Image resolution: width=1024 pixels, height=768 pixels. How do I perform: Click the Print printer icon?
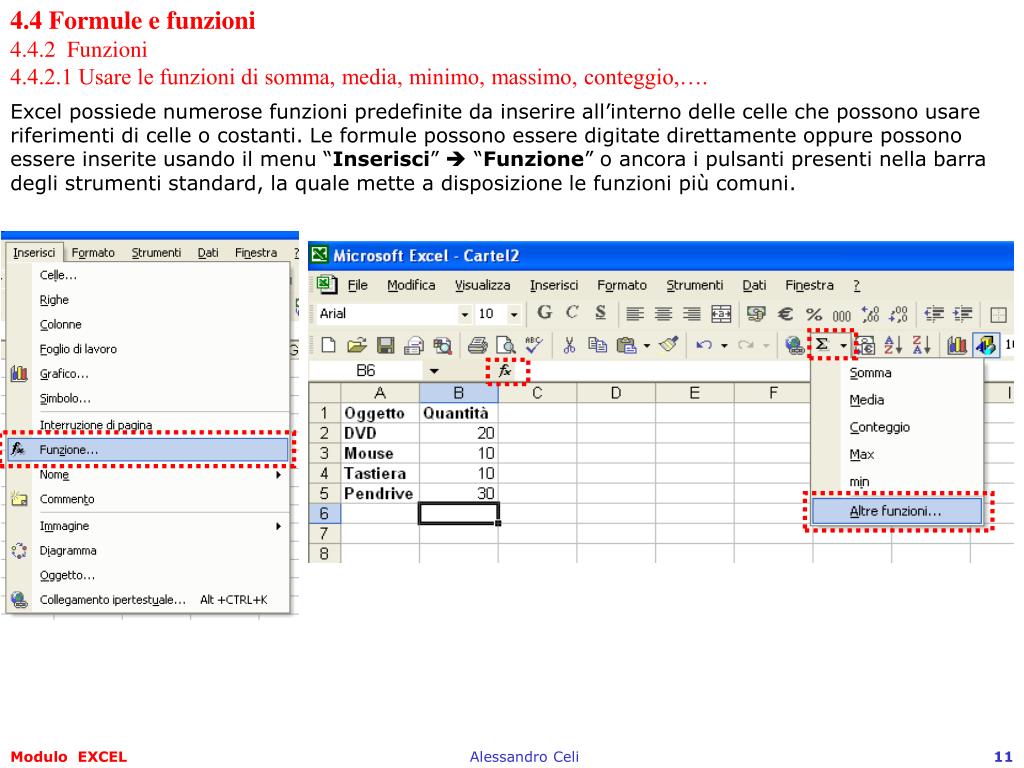(x=477, y=345)
